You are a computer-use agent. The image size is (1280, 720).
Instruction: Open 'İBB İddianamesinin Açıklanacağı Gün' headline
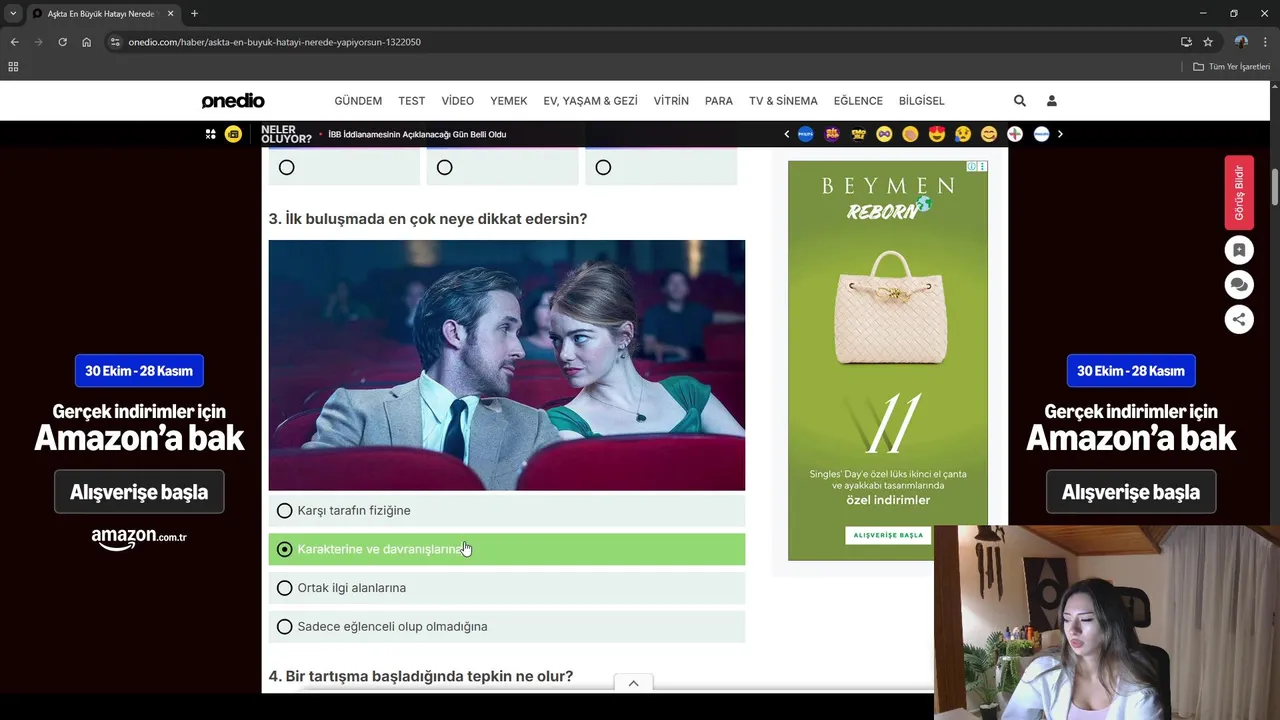tap(417, 134)
